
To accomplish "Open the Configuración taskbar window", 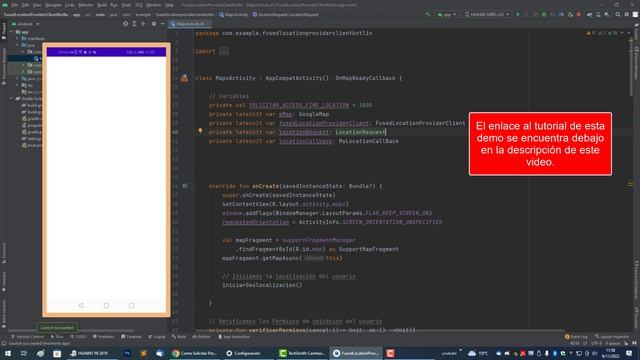I will [247, 353].
